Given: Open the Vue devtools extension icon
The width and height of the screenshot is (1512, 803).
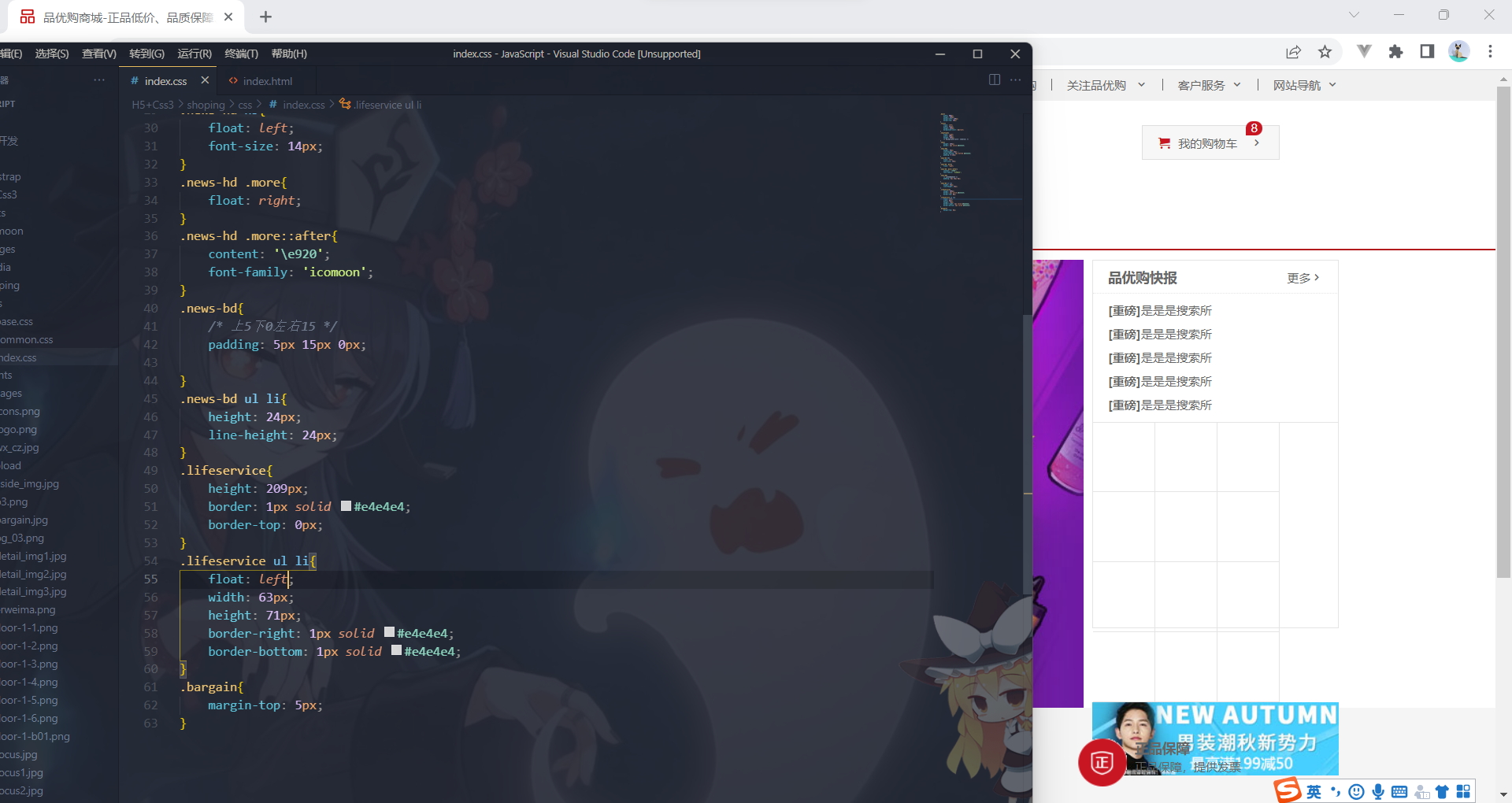Looking at the screenshot, I should [x=1364, y=51].
